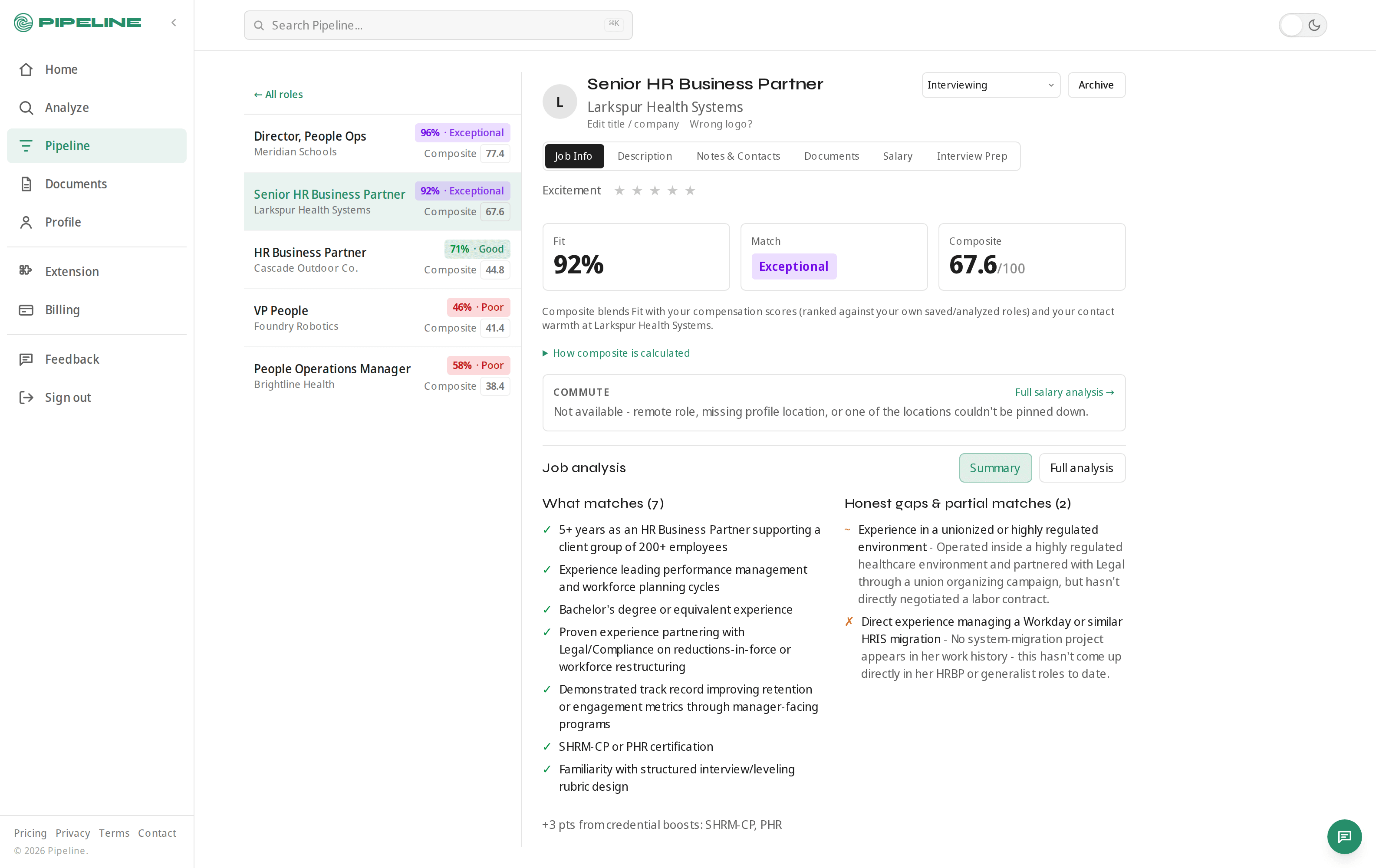Viewport: 1389px width, 868px height.
Task: Click the 71% Good badge
Action: click(477, 249)
